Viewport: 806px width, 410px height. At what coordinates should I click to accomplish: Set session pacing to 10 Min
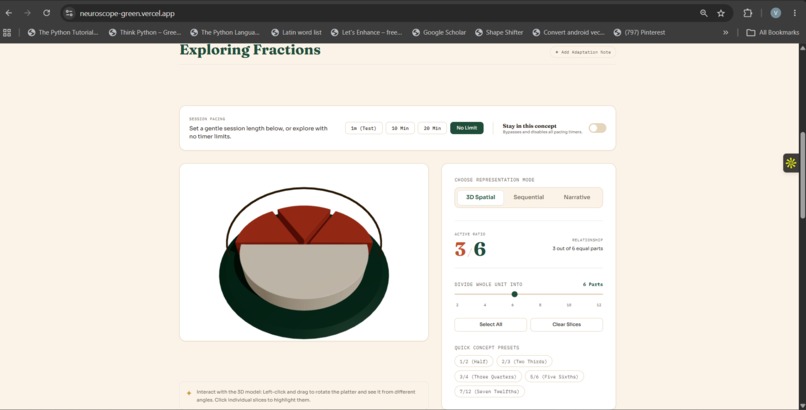(400, 128)
